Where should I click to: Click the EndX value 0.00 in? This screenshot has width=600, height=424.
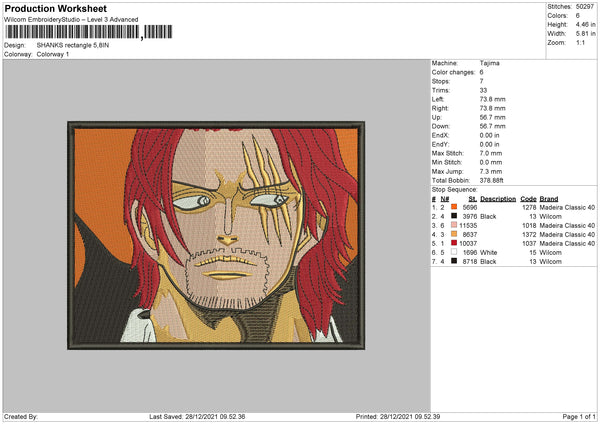pos(489,135)
